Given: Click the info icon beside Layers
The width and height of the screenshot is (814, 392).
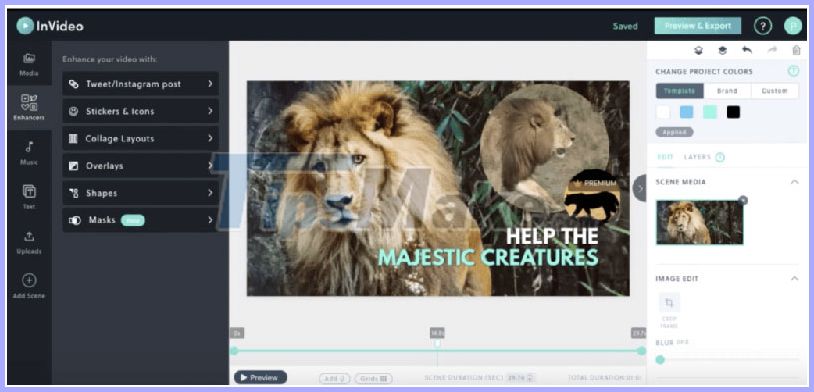Looking at the screenshot, I should point(720,157).
